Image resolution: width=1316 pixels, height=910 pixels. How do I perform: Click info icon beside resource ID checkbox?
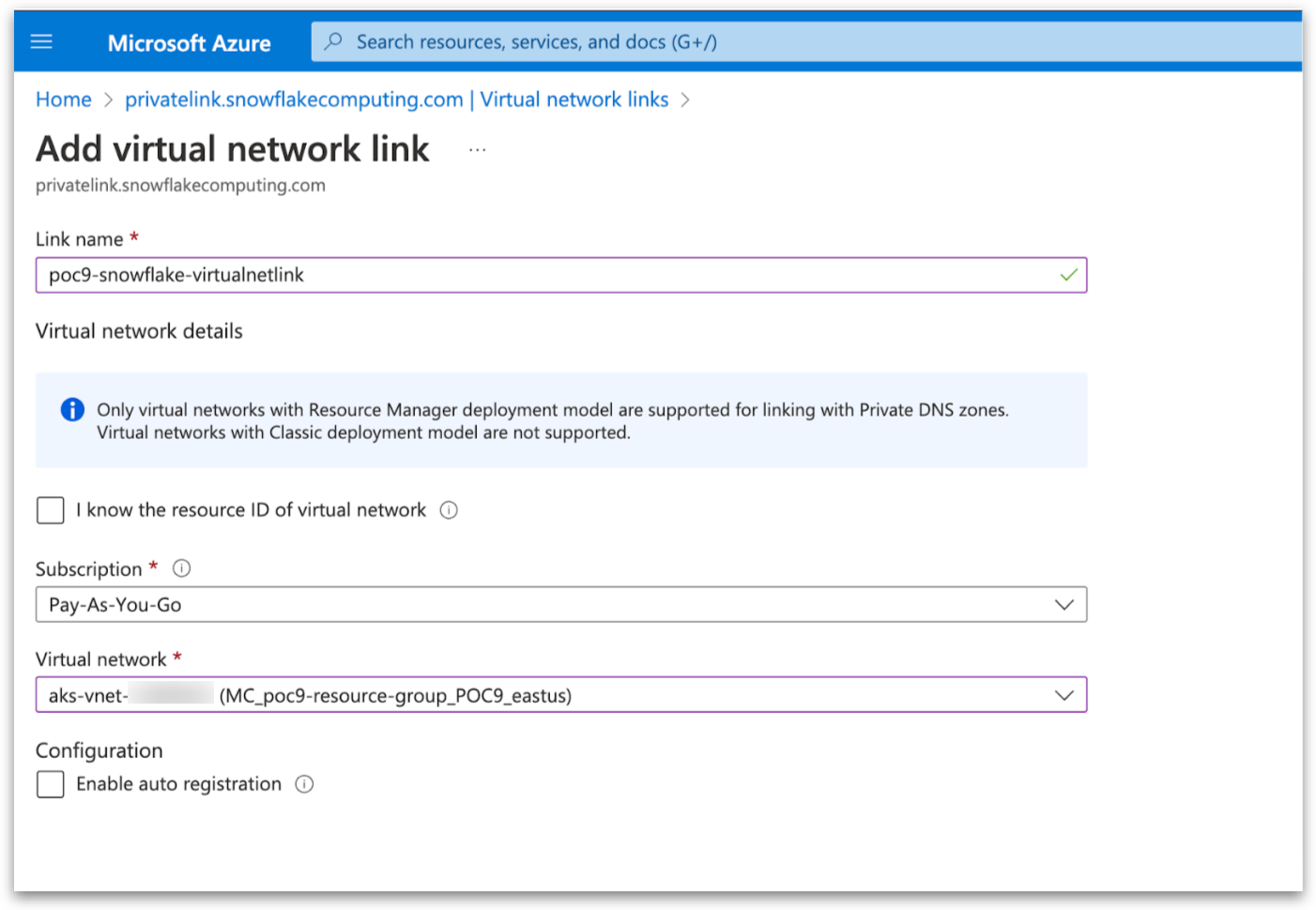point(449,510)
